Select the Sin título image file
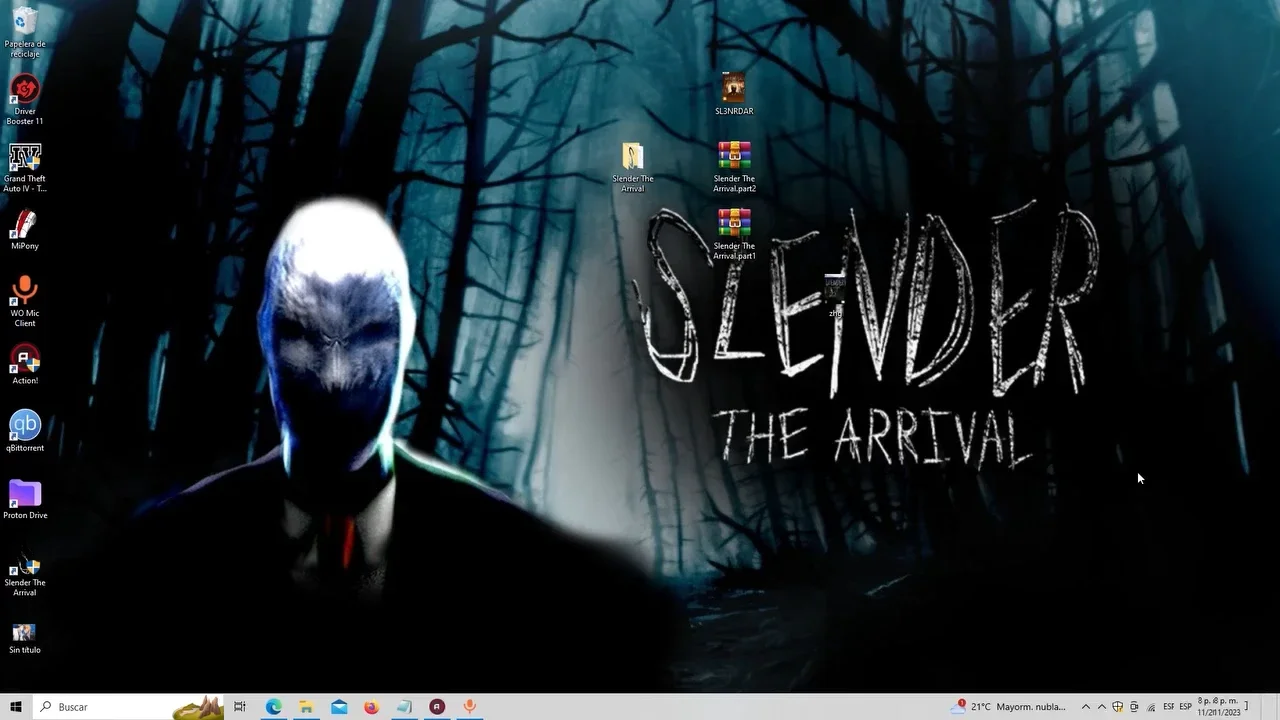1280x720 pixels. (25, 638)
